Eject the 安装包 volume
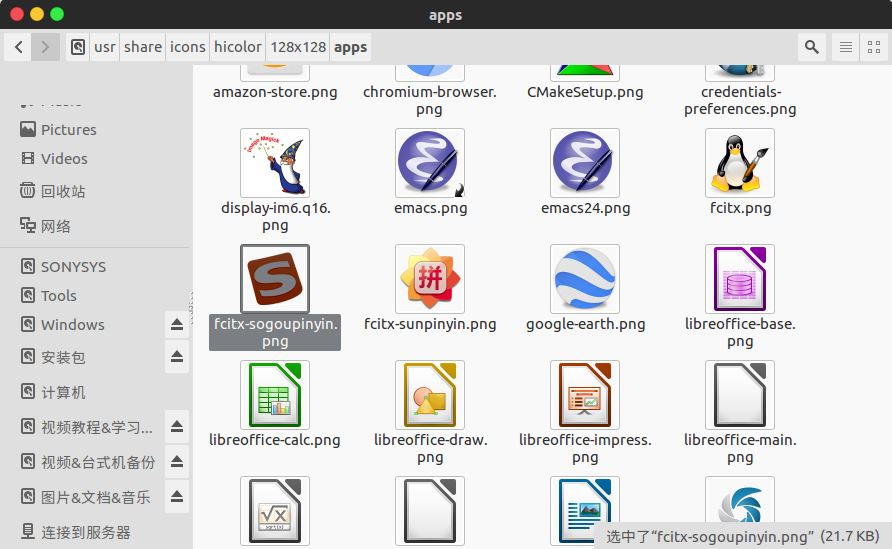 (x=177, y=357)
